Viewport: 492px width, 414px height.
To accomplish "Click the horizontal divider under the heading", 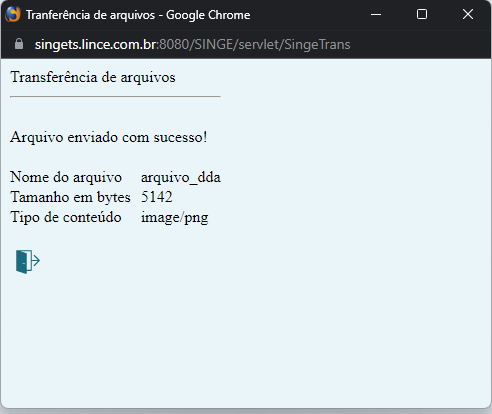I will point(115,97).
